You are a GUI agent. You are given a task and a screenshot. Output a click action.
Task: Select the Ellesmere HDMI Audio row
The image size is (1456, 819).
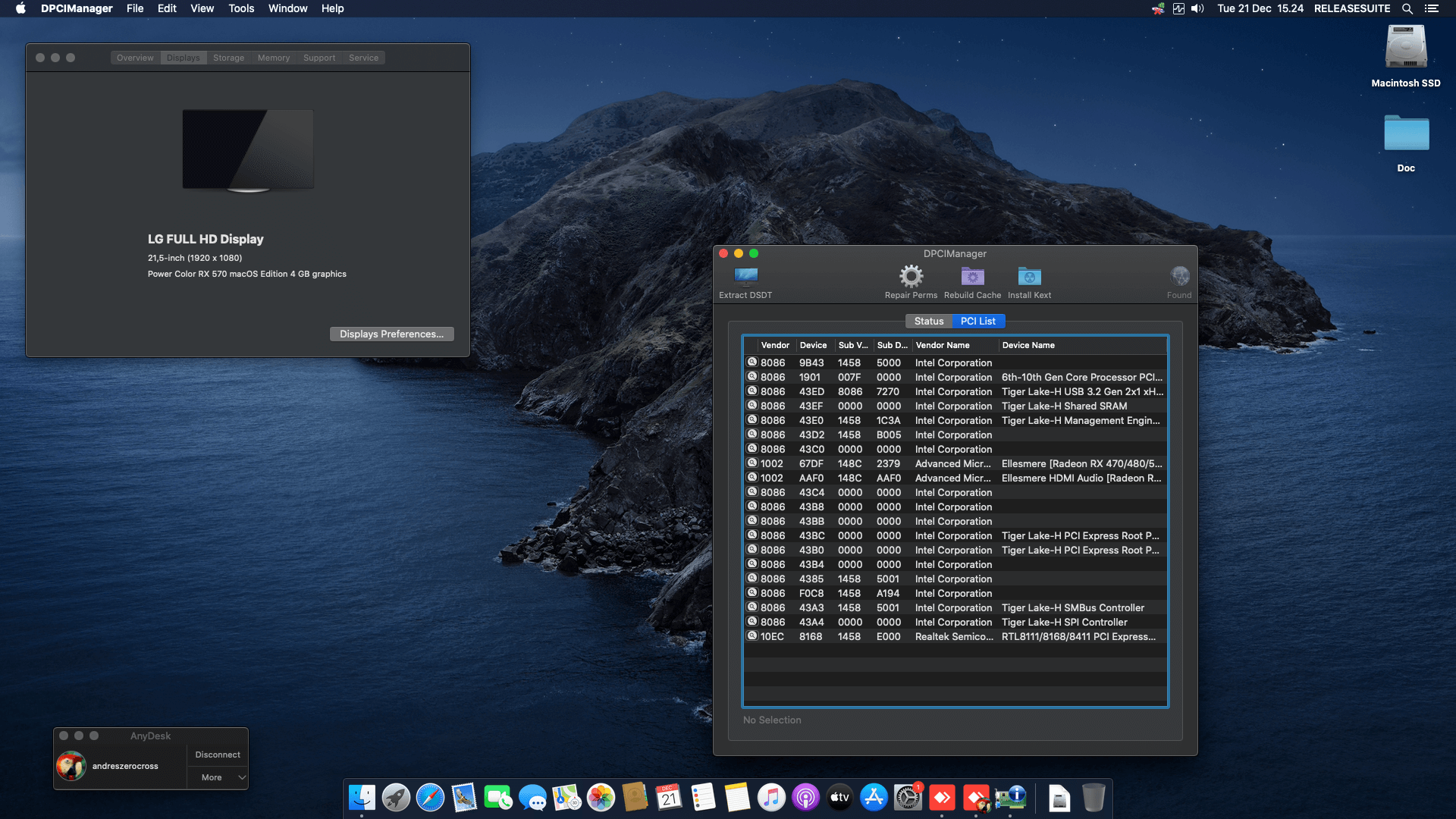(955, 478)
